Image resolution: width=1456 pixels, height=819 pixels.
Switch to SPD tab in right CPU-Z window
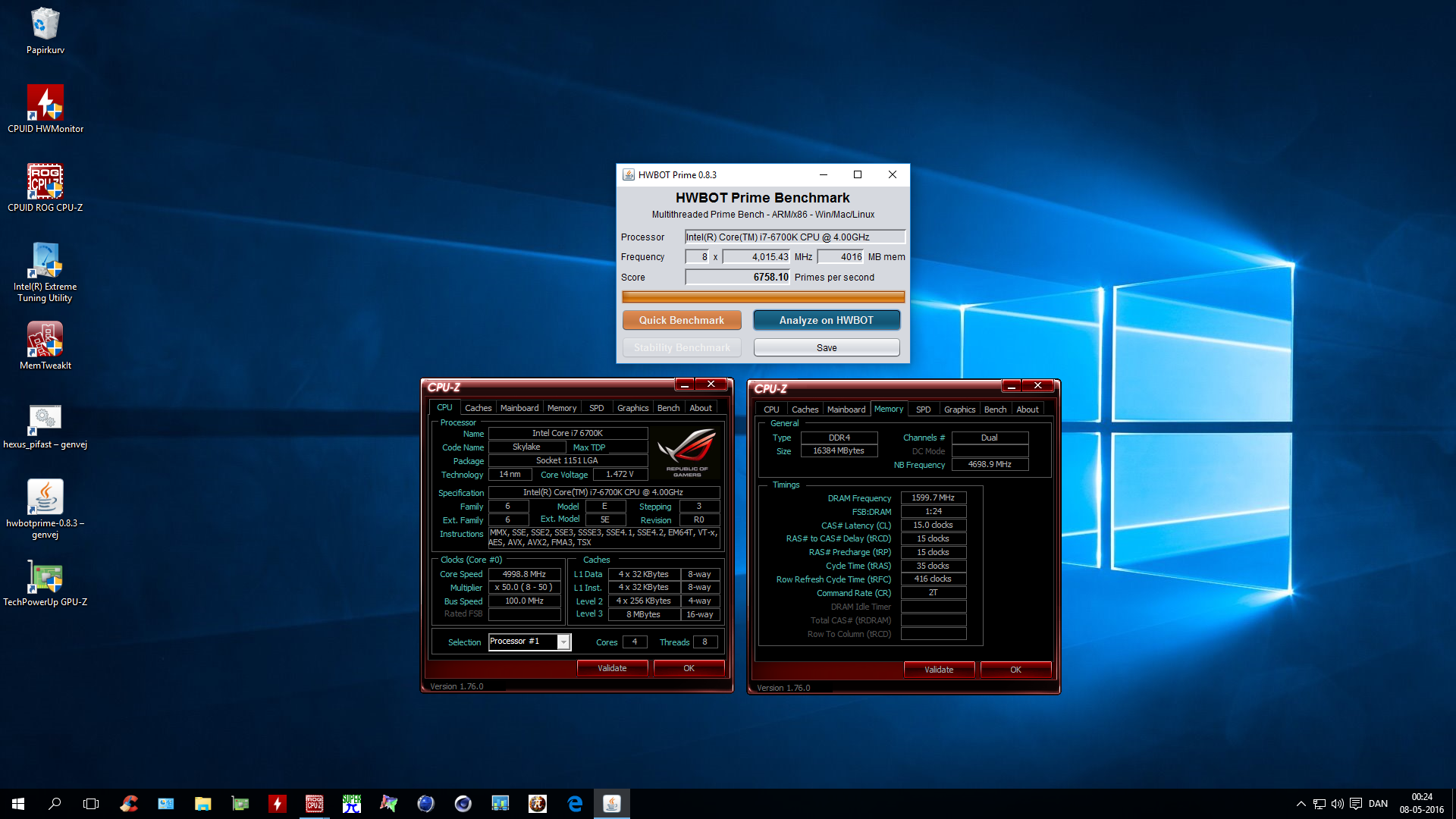tap(923, 409)
